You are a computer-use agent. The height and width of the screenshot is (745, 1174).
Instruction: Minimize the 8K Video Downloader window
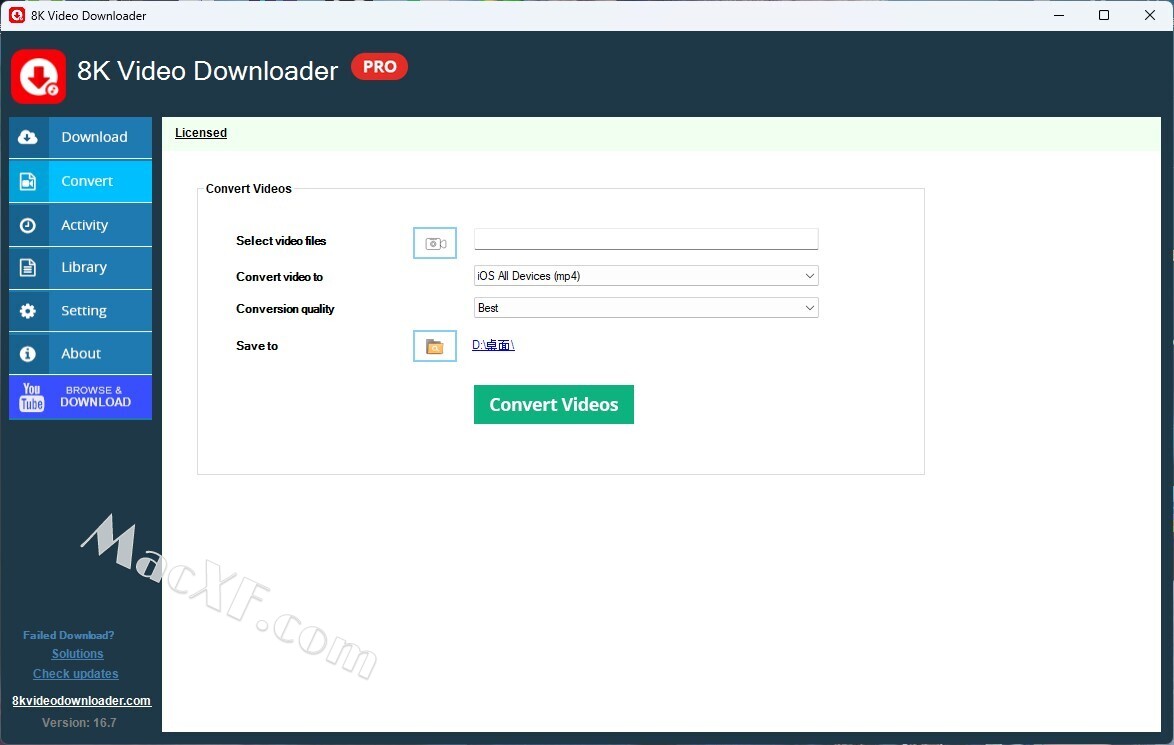(x=1059, y=15)
